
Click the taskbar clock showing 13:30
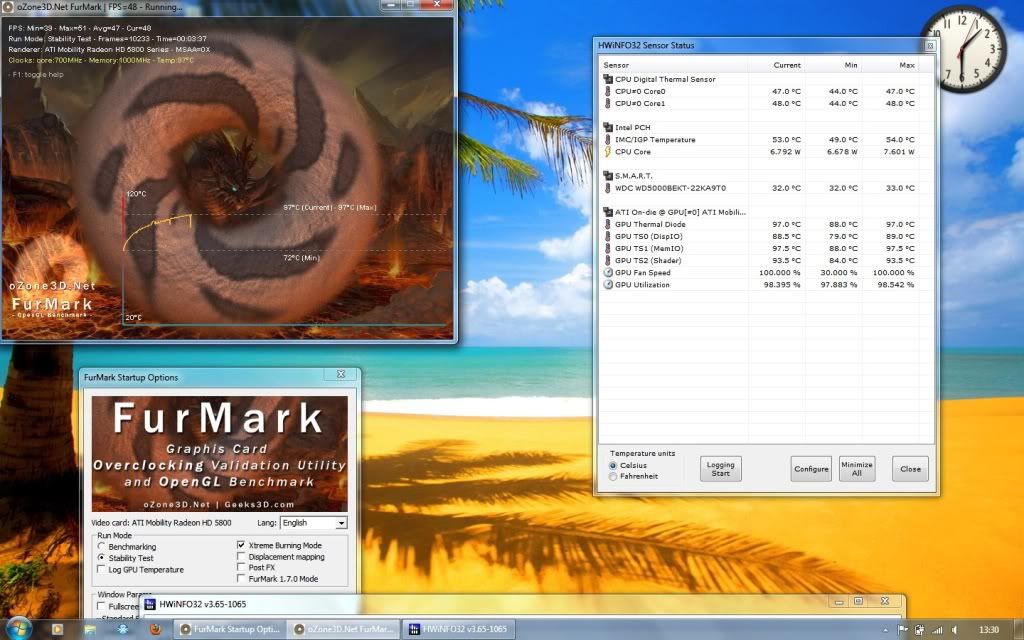(x=988, y=630)
